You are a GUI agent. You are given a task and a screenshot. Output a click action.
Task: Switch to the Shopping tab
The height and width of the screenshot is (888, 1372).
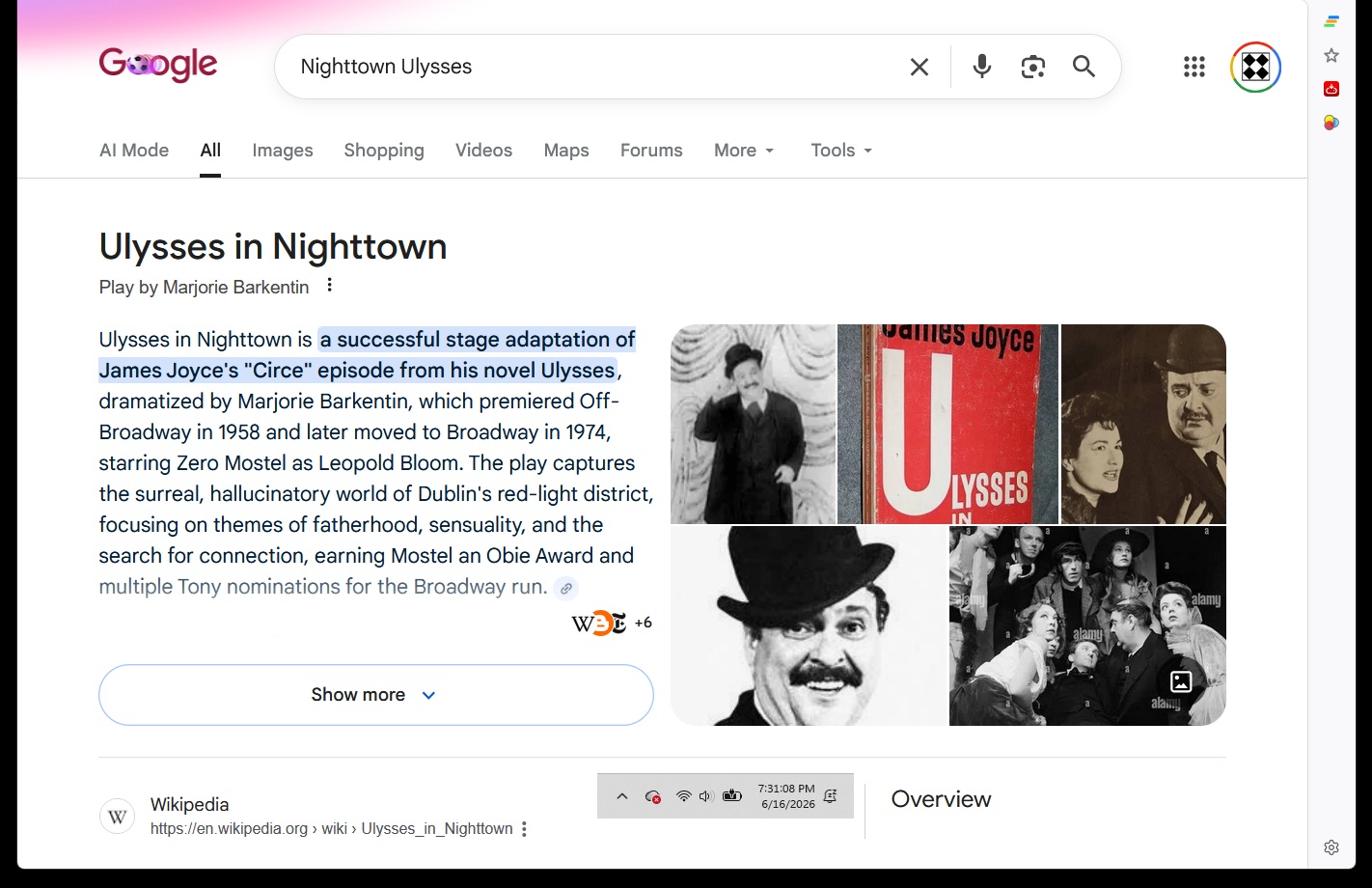coord(384,151)
